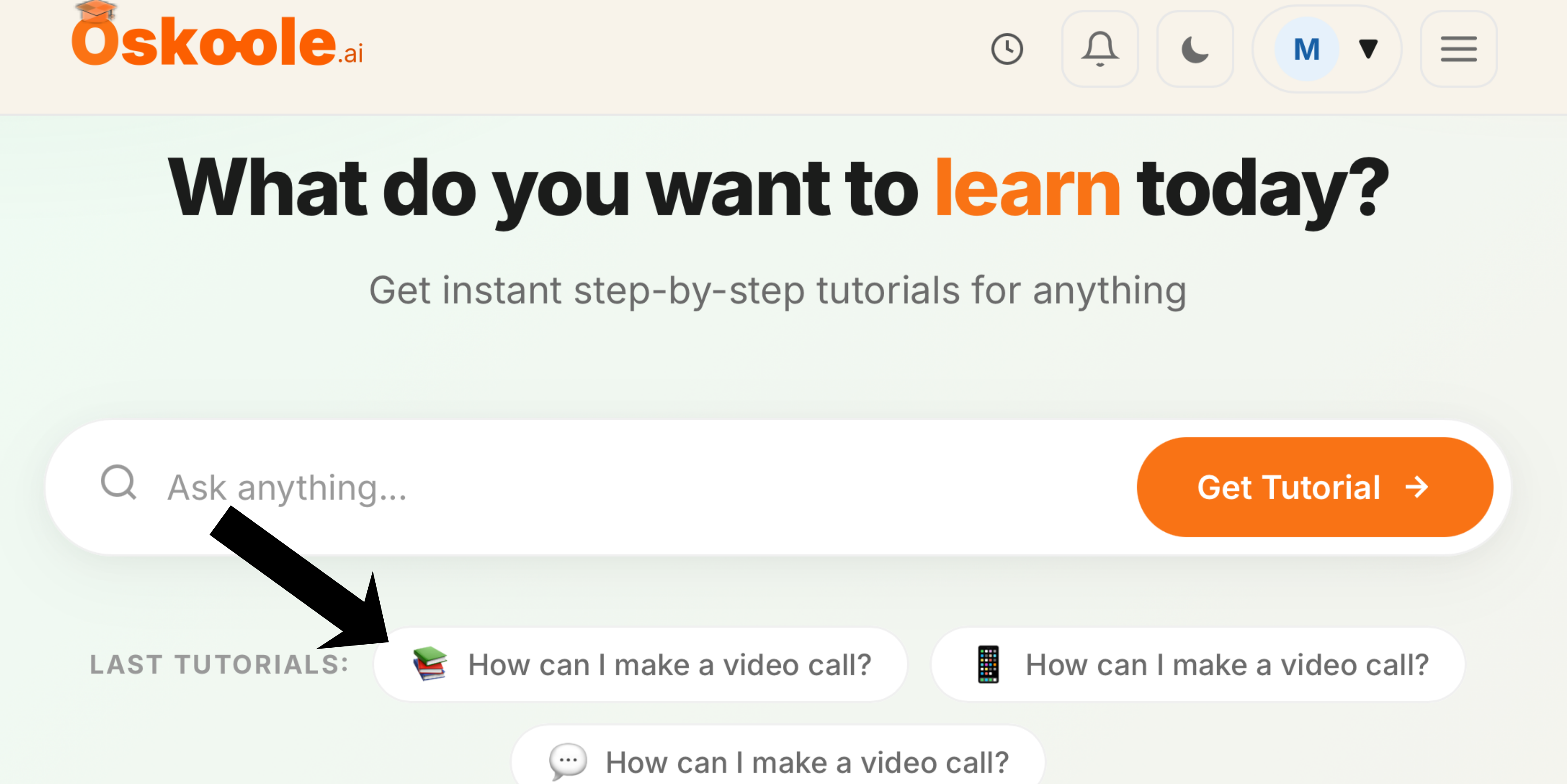
Task: Open notifications bell
Action: coord(1100,49)
